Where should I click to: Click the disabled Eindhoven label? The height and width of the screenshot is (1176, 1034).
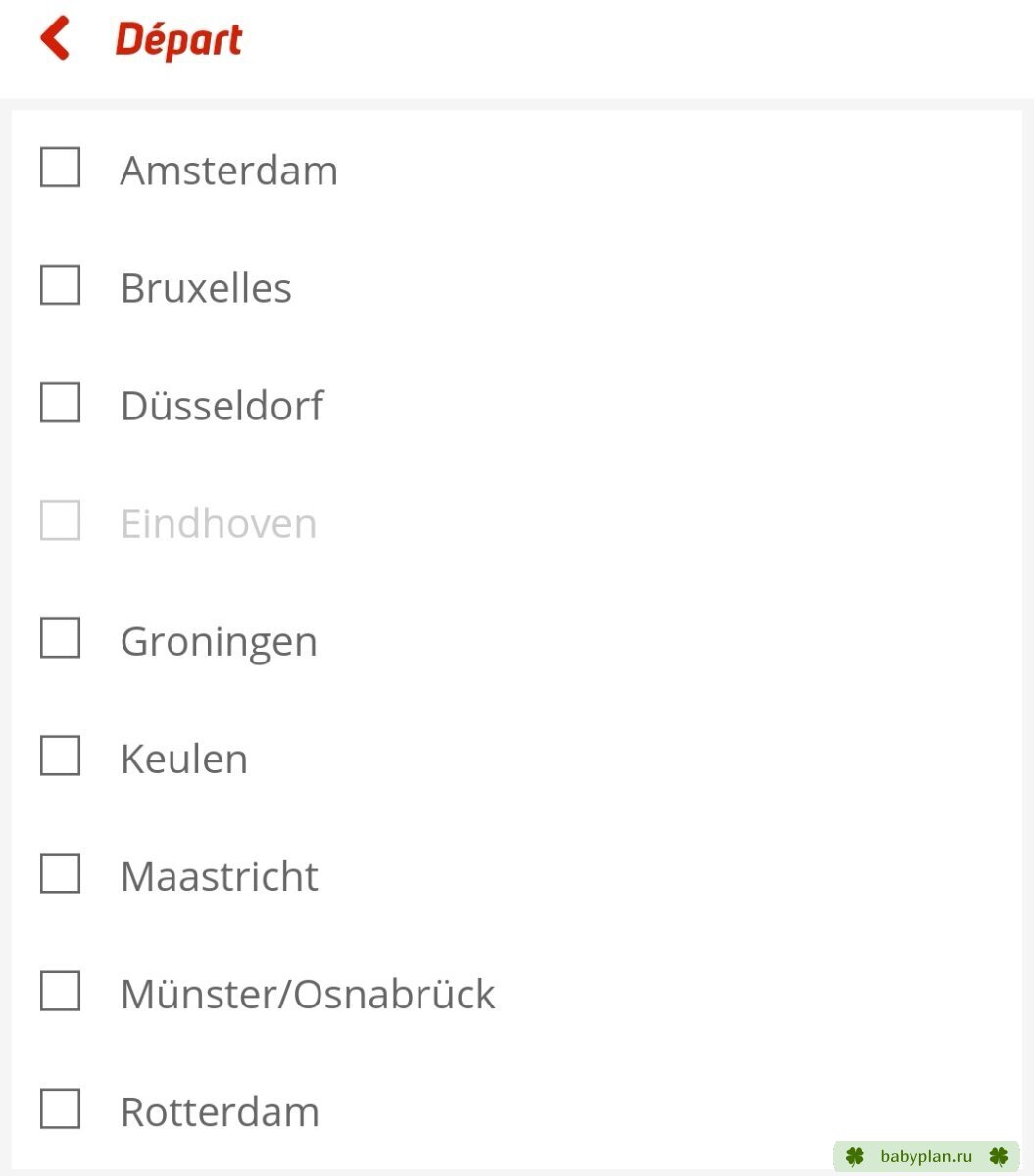click(x=219, y=523)
